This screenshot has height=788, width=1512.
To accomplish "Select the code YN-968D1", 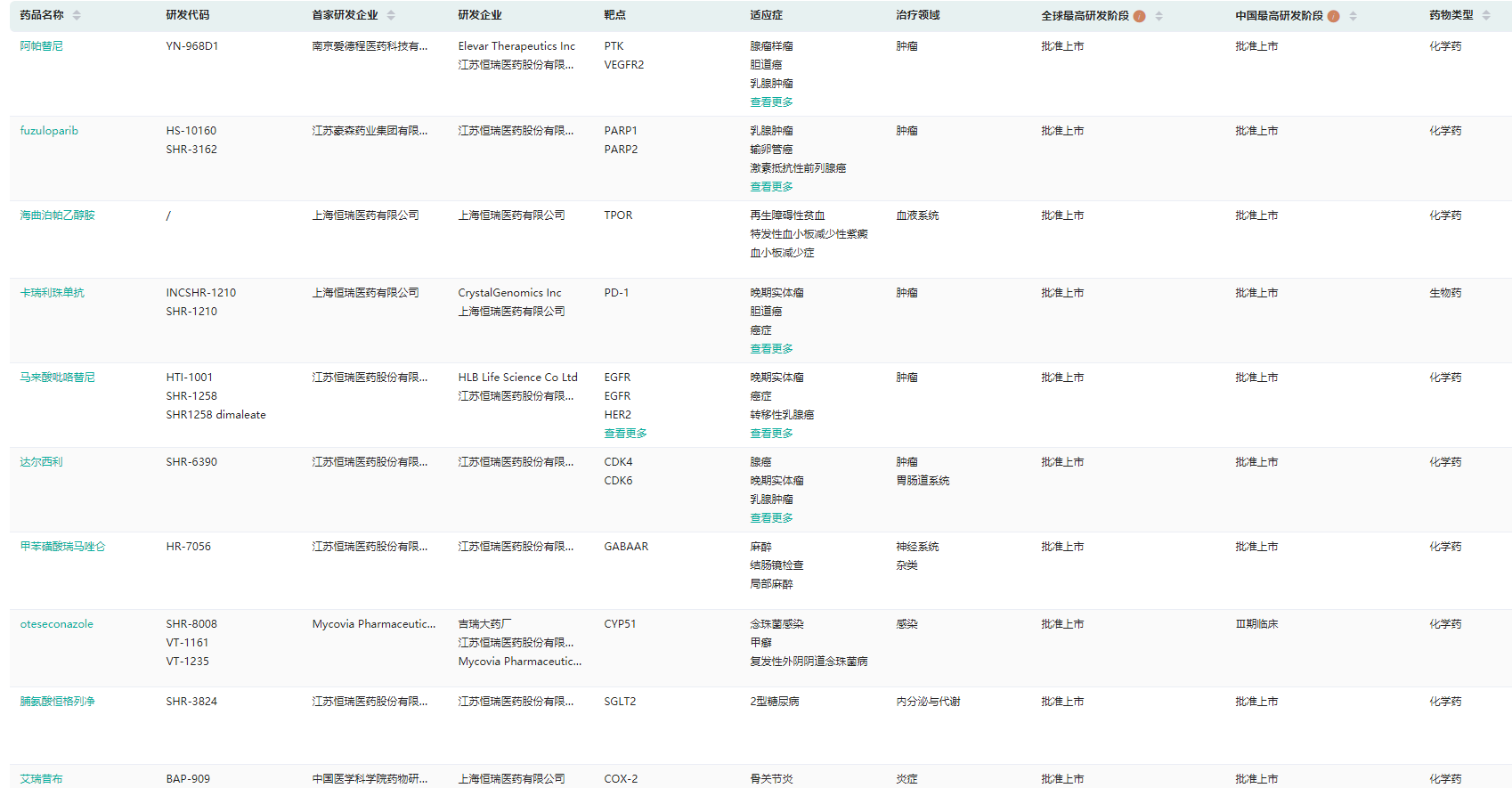I will [192, 46].
